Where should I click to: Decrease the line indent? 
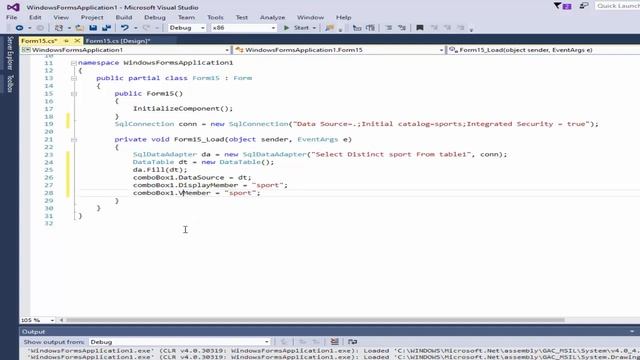click(x=357, y=28)
